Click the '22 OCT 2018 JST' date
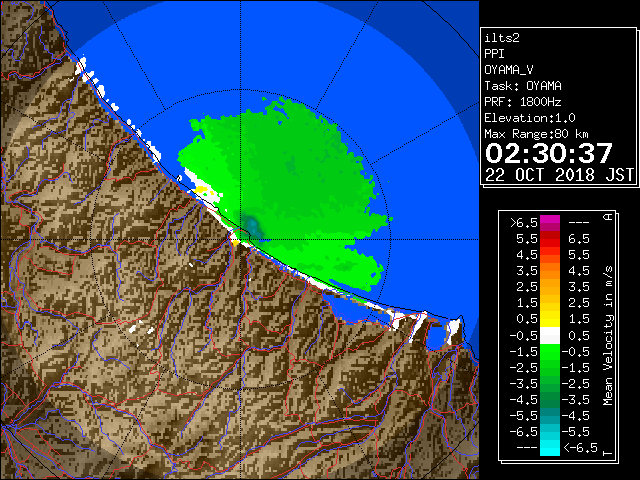 tap(559, 175)
